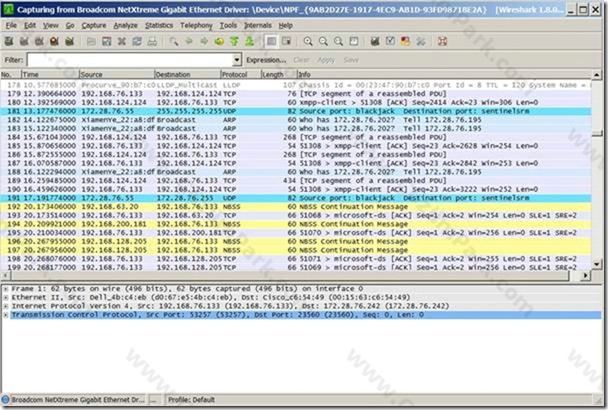Viewport: 608px width, 410px height.
Task: Open help lifebuoy toolbar icon
Action: pyautogui.click(x=442, y=41)
